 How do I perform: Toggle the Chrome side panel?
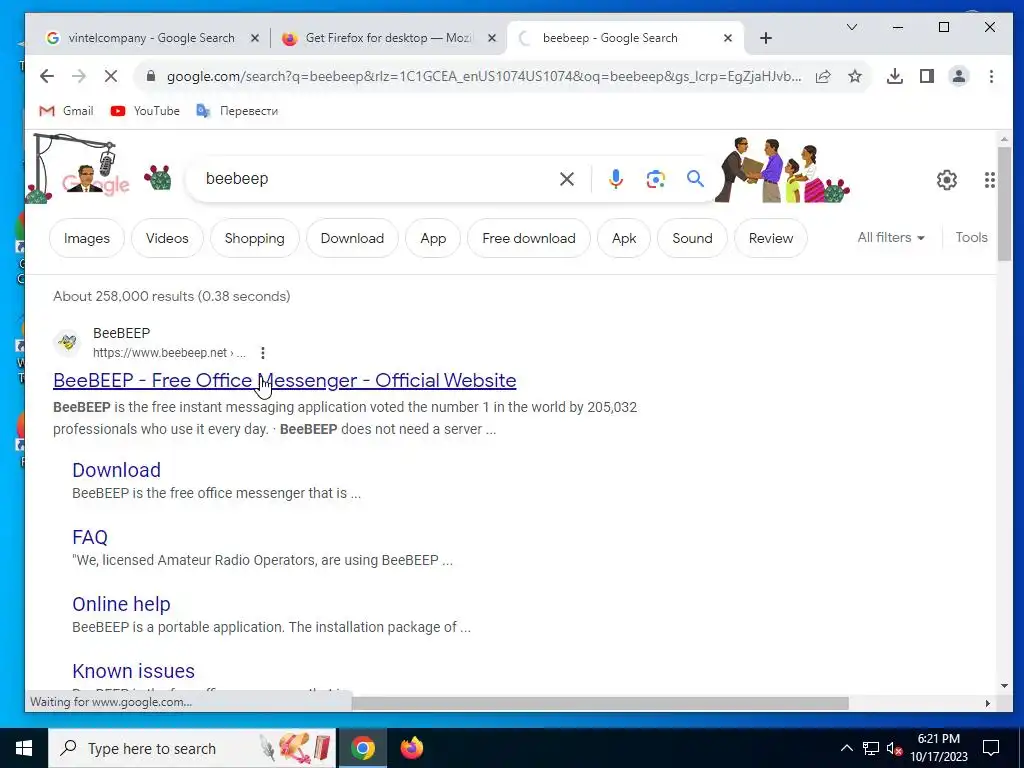click(927, 76)
